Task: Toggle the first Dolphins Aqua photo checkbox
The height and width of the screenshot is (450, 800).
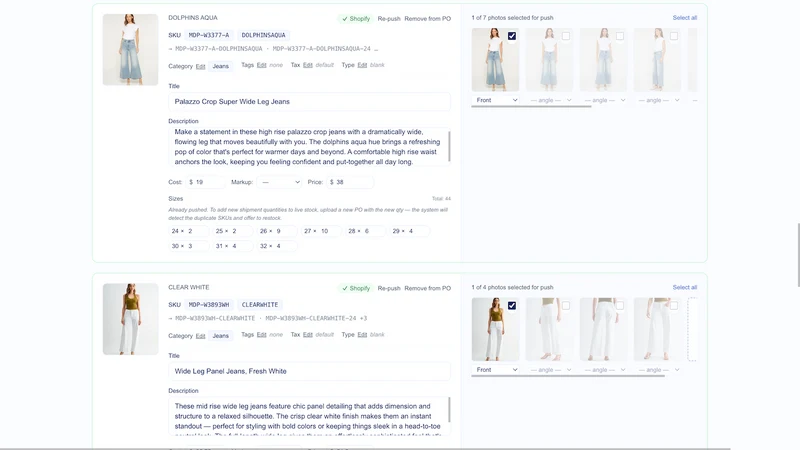Action: [x=512, y=36]
